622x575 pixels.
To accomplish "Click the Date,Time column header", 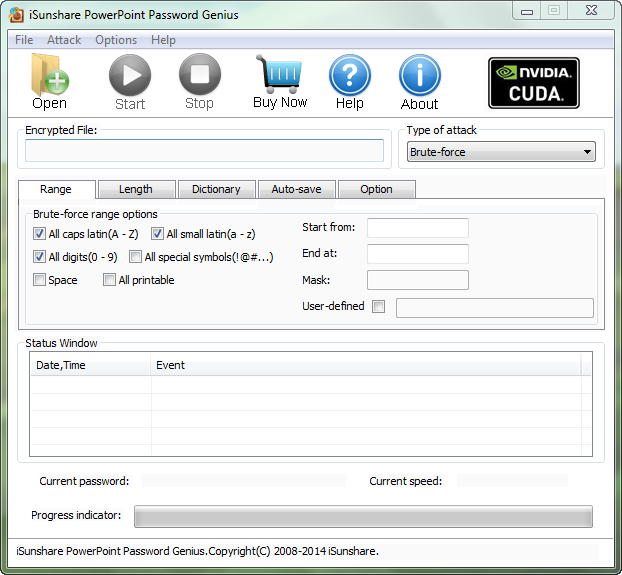I will tap(90, 365).
